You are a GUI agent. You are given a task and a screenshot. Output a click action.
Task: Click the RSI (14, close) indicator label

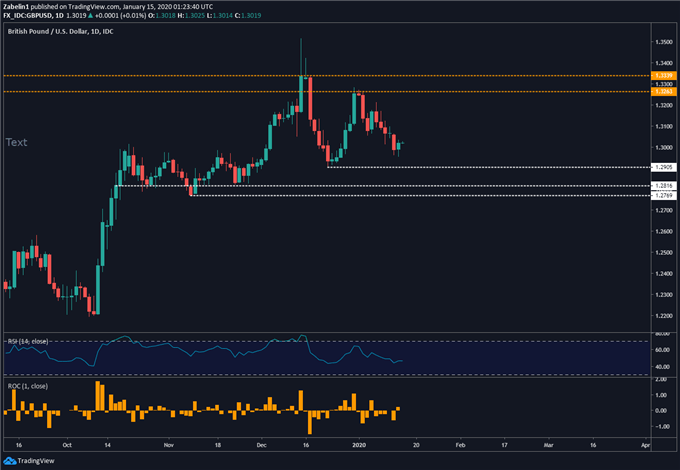[x=28, y=342]
